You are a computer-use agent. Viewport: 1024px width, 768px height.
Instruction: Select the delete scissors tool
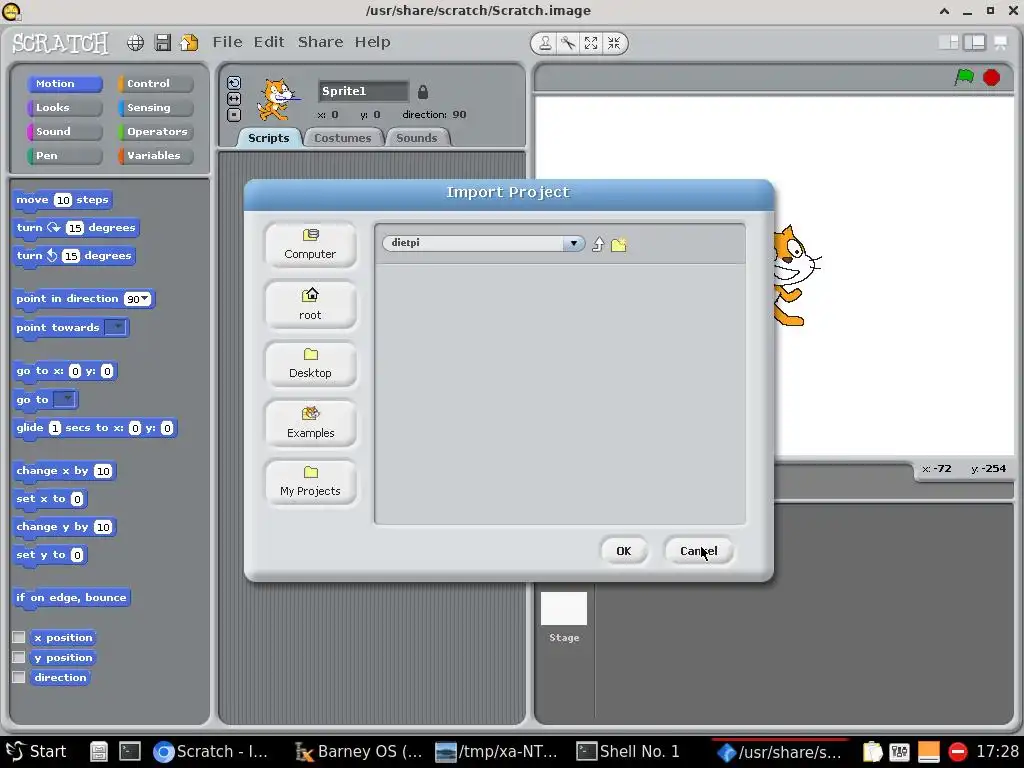point(568,43)
